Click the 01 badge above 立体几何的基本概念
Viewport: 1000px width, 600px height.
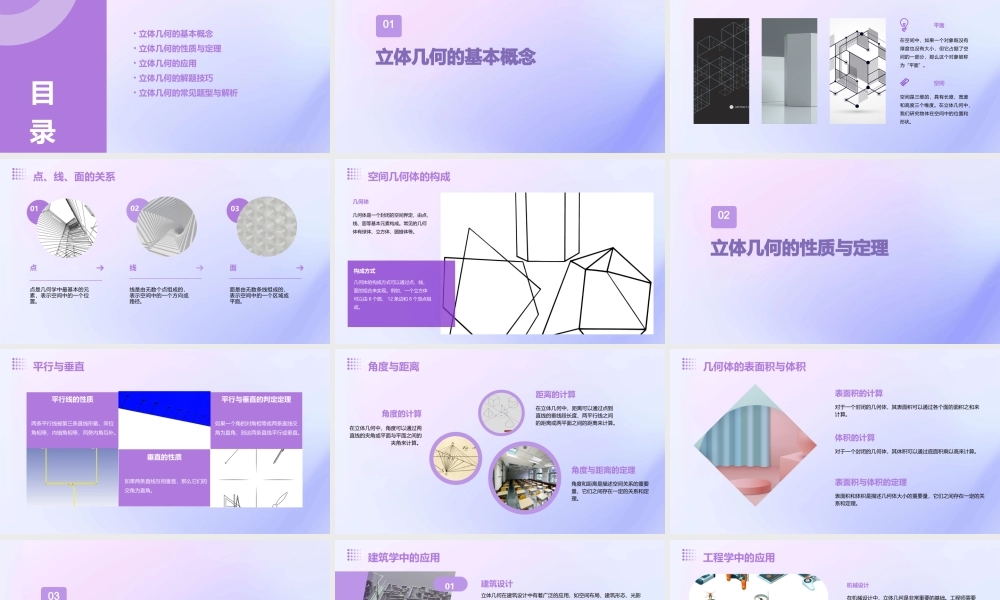click(x=388, y=26)
